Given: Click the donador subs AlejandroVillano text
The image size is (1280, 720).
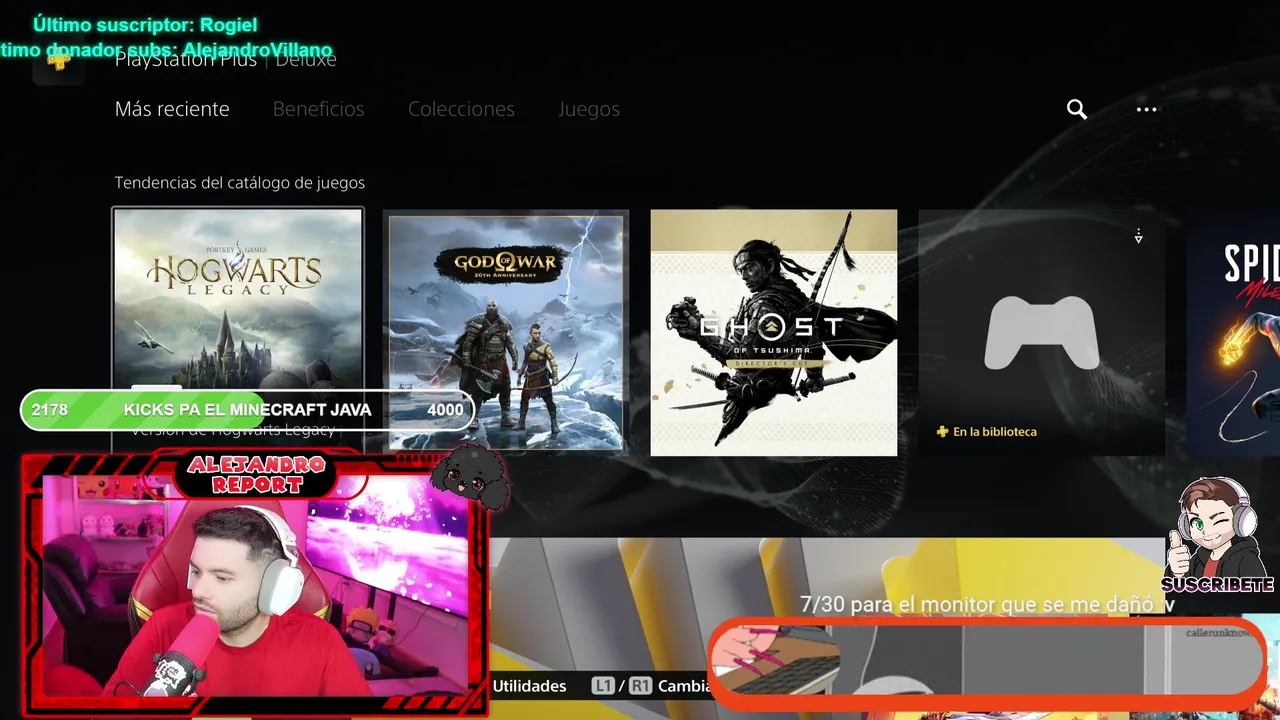Looking at the screenshot, I should click(x=166, y=50).
